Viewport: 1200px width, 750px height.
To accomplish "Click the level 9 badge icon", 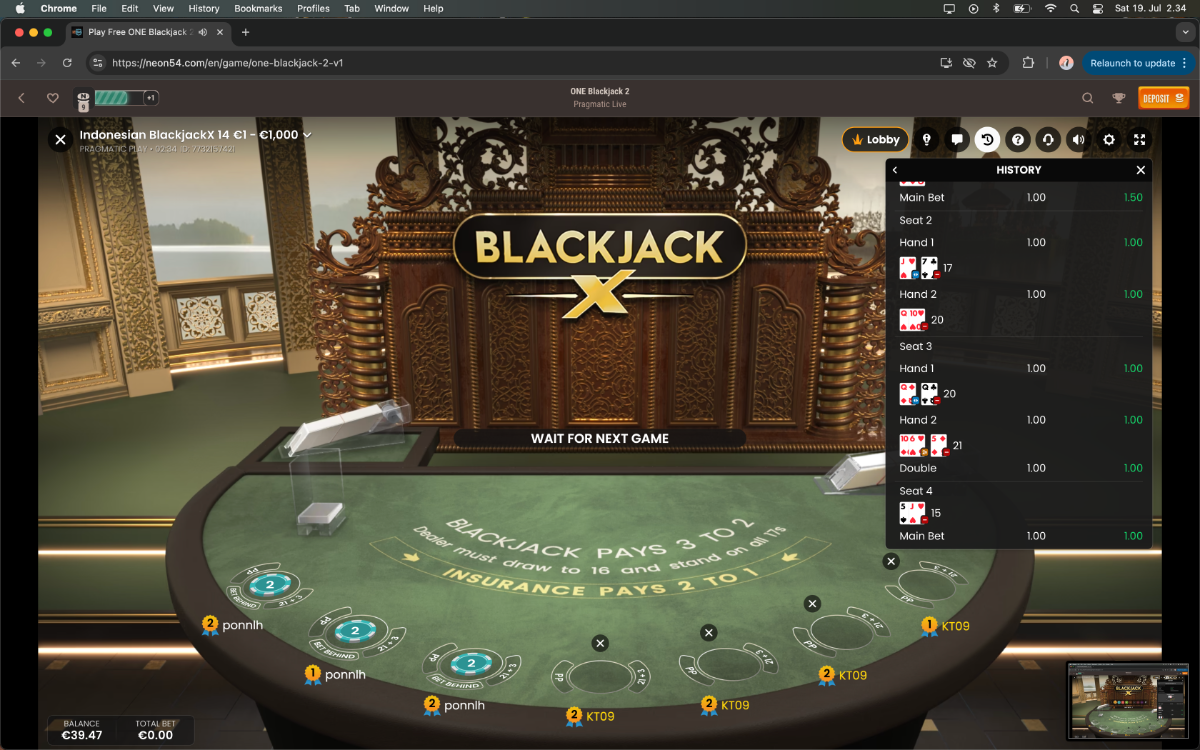I will tap(83, 100).
